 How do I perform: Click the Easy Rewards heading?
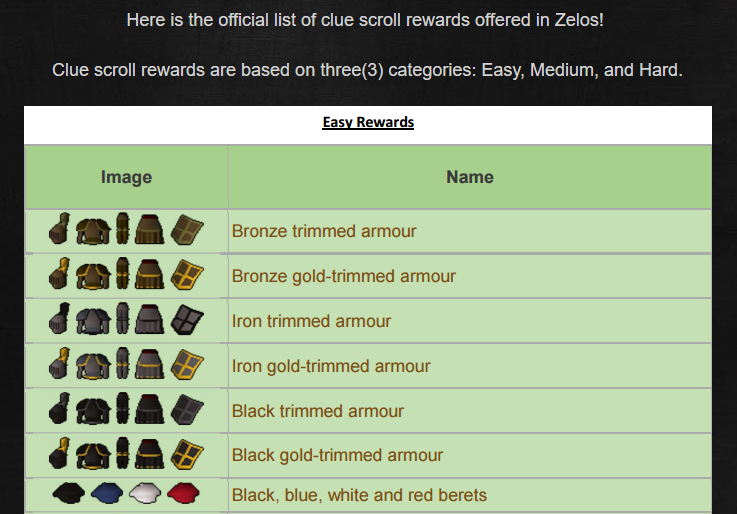[368, 122]
